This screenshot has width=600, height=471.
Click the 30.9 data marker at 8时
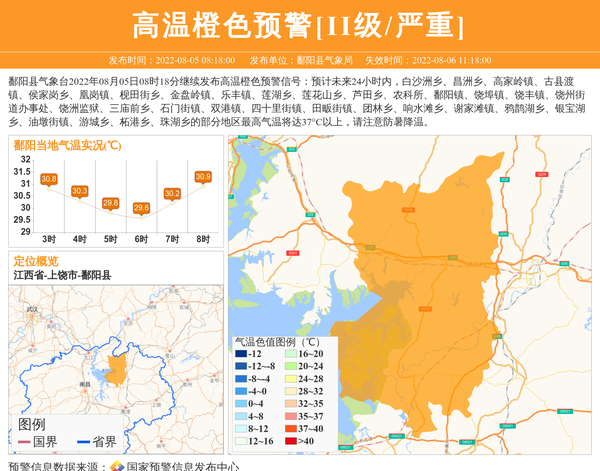[x=203, y=177]
